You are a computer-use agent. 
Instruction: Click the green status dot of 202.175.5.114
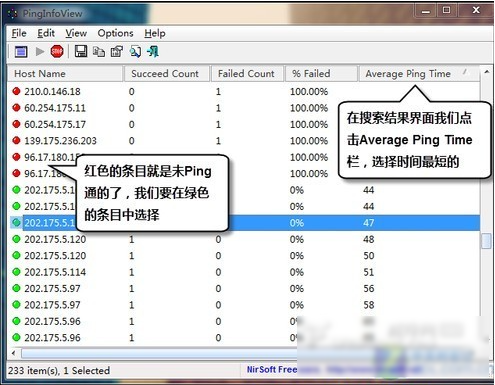click(16, 272)
